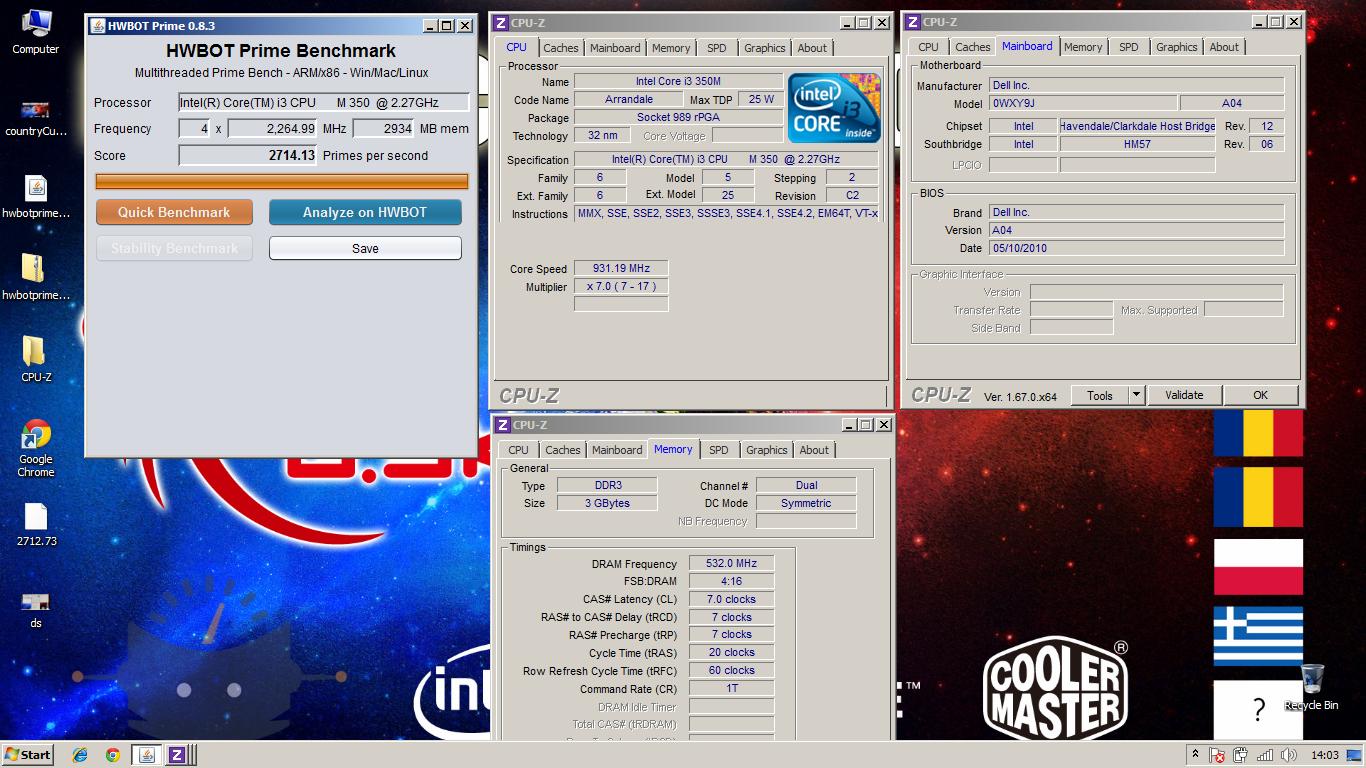Launch Google Chrome from the desktop
This screenshot has height=768, width=1366.
click(x=36, y=448)
